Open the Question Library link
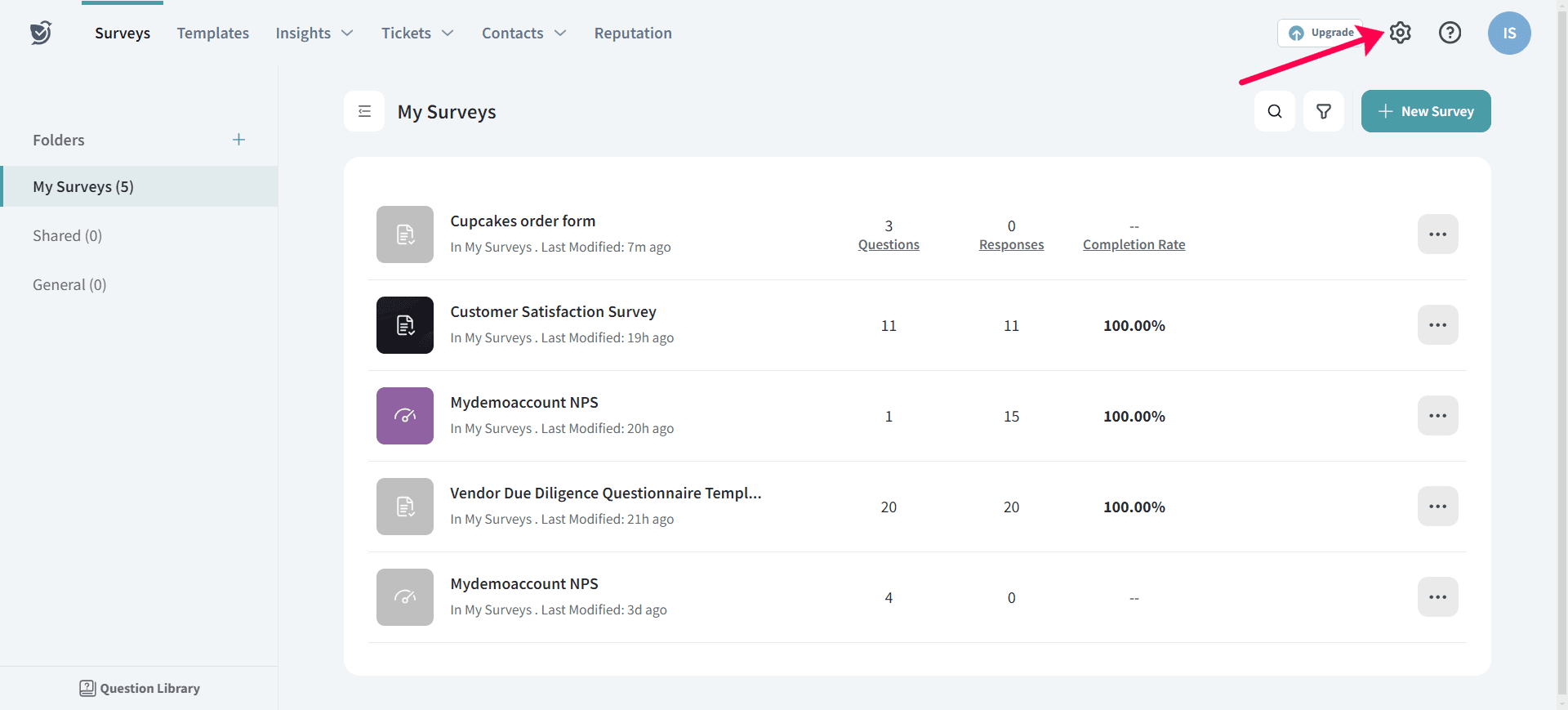Viewport: 1568px width, 710px height. pyautogui.click(x=140, y=688)
